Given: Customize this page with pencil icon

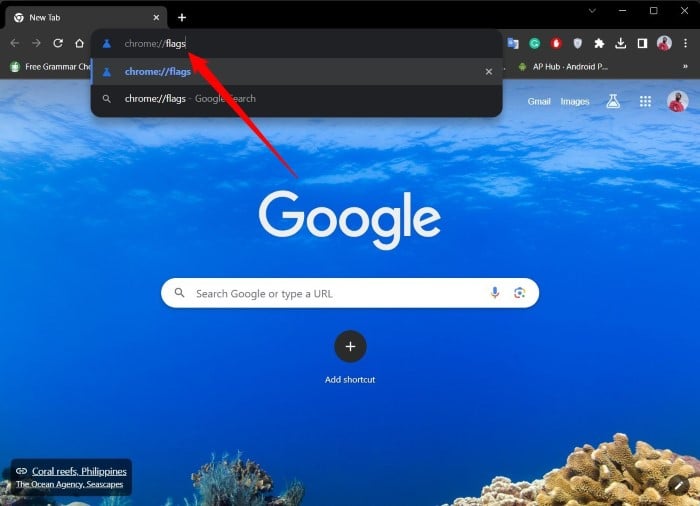Looking at the screenshot, I should pyautogui.click(x=679, y=485).
